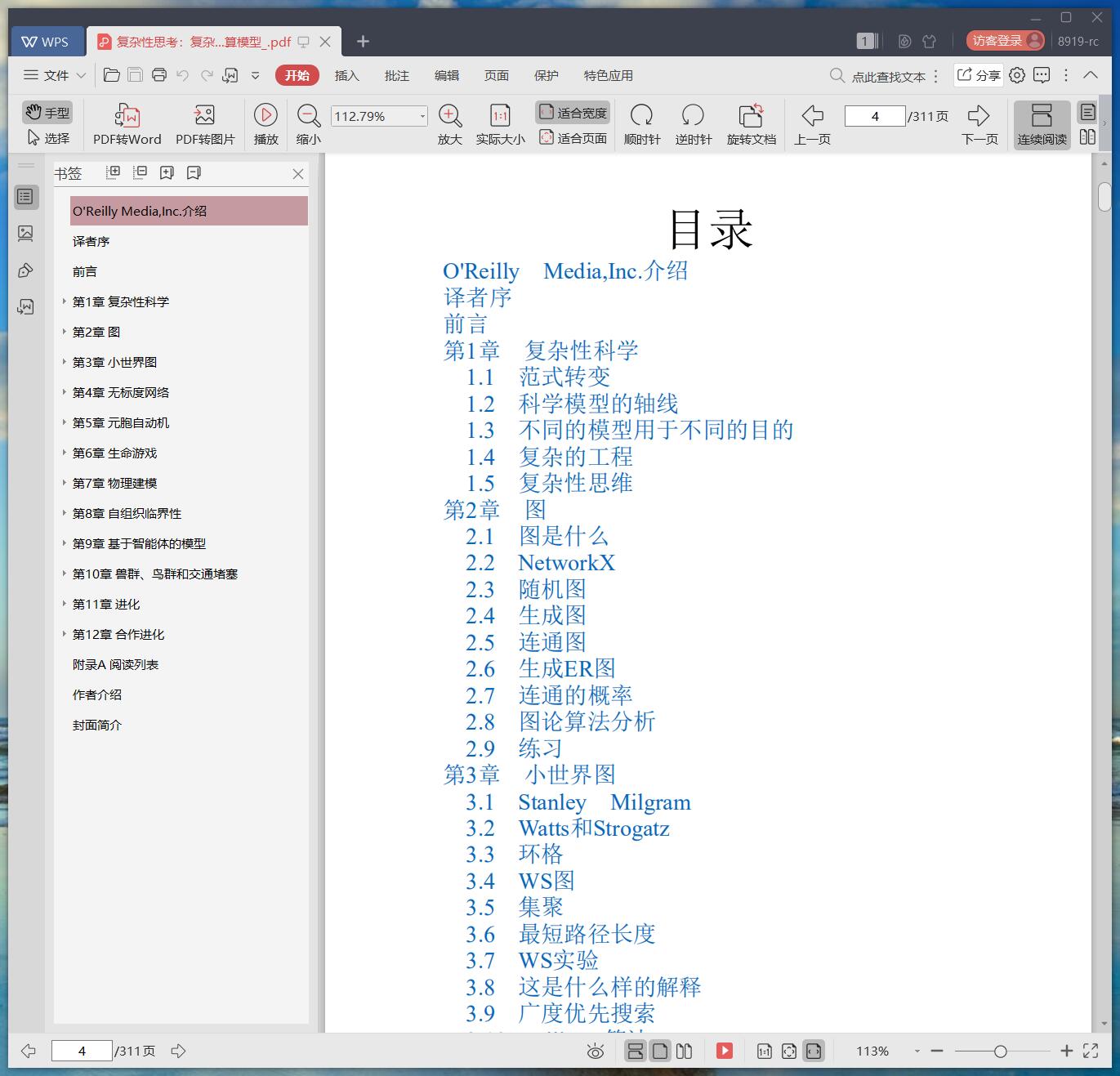Viewport: 1120px width, 1076px height.
Task: Click 点此查找文本 search box
Action: [x=878, y=76]
